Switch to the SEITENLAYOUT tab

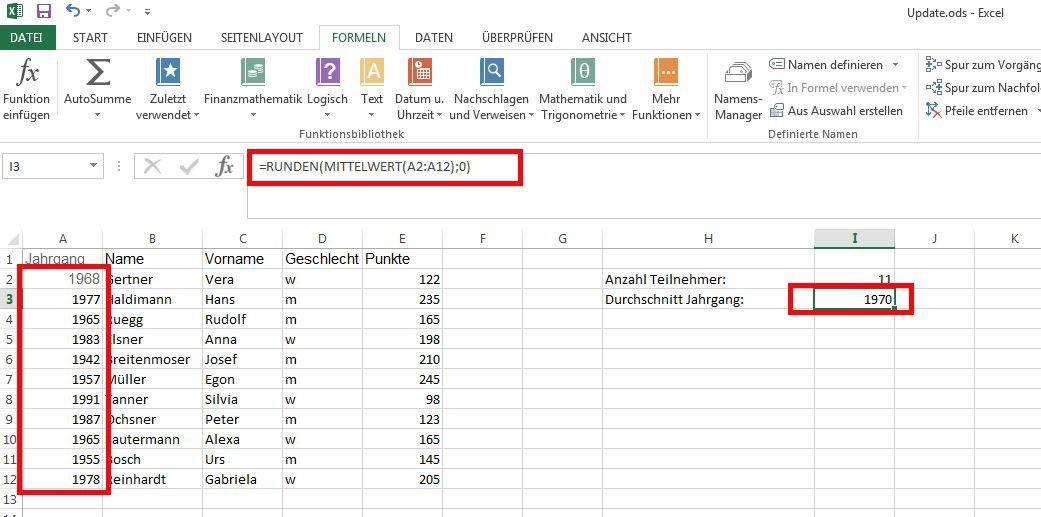point(262,38)
